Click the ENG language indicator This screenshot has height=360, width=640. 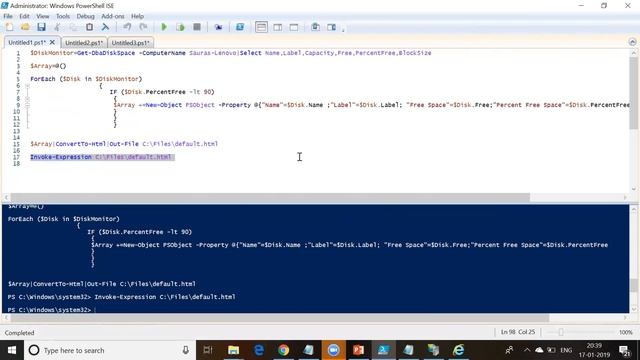[566, 350]
